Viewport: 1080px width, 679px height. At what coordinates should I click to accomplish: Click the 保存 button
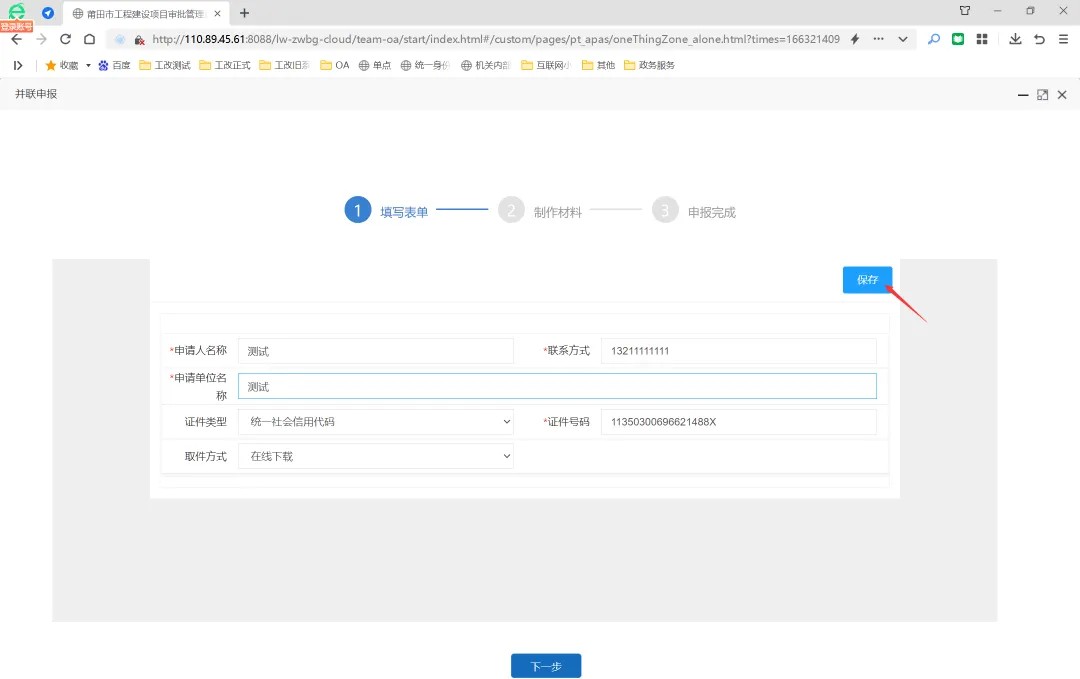[x=867, y=280]
